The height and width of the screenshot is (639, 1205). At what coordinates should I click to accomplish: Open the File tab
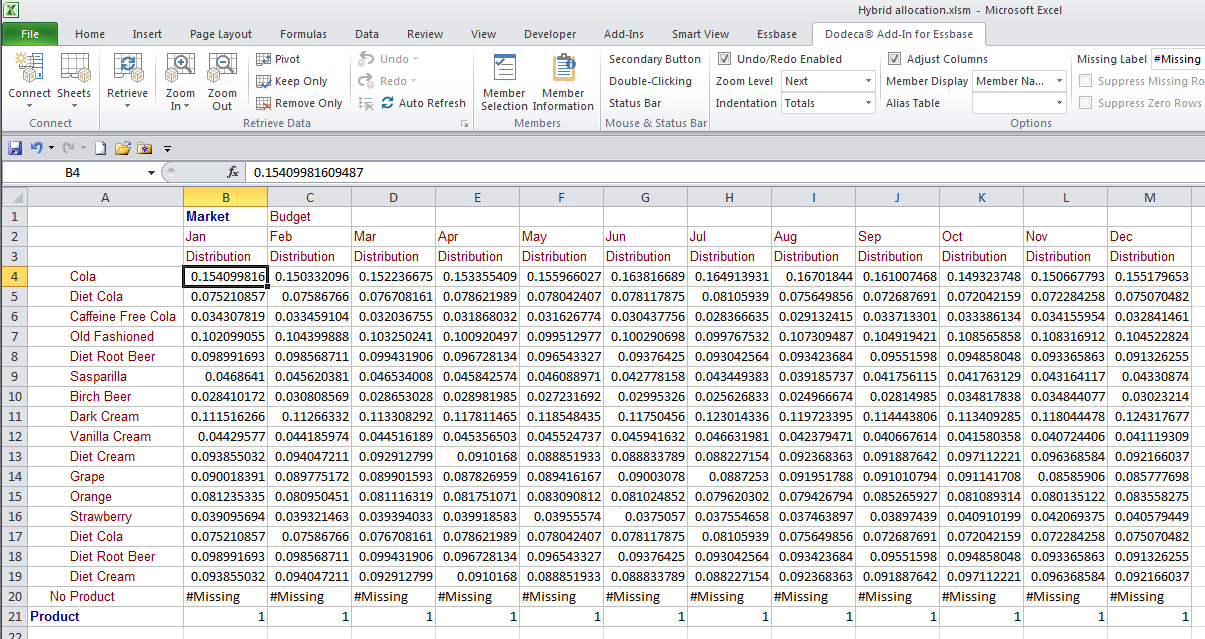pyautogui.click(x=30, y=34)
